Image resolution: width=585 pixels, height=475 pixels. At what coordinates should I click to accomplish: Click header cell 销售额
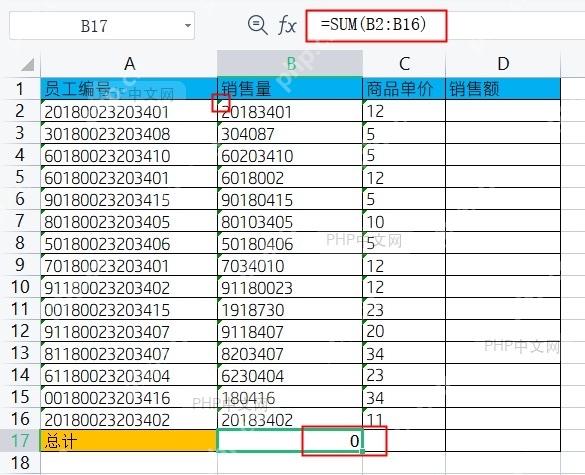coord(503,88)
